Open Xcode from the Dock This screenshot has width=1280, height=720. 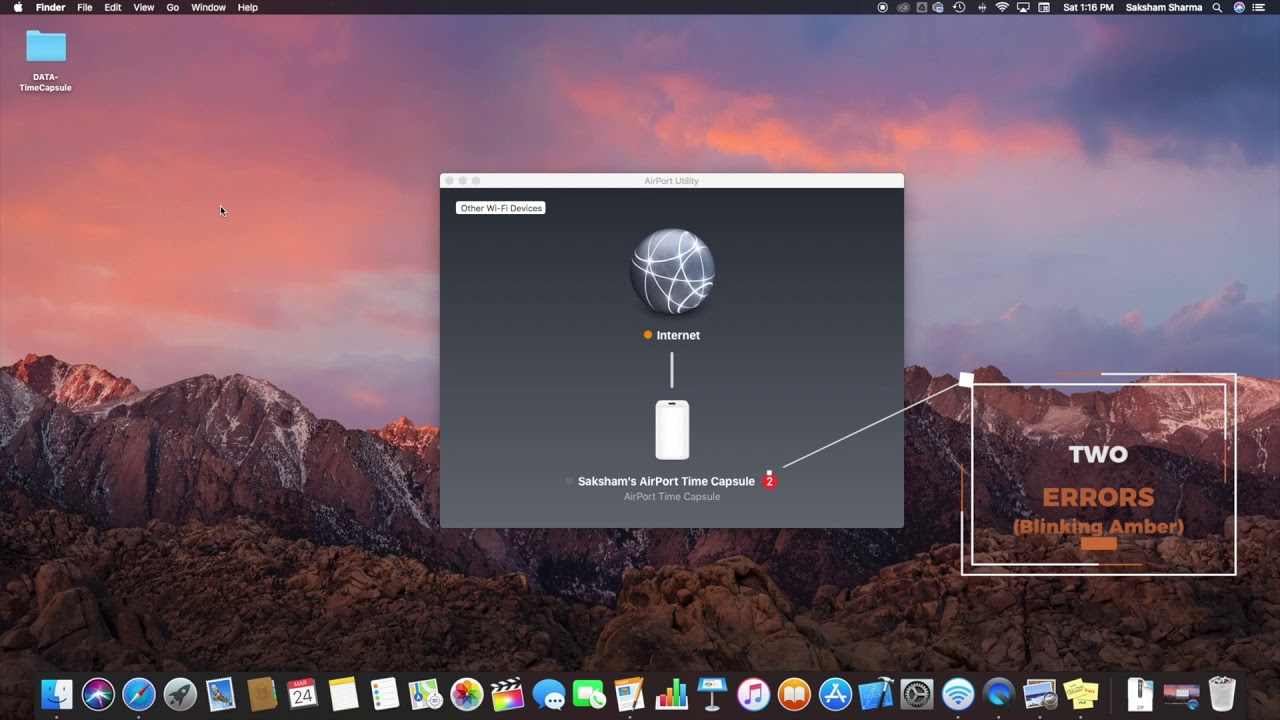[x=876, y=694]
